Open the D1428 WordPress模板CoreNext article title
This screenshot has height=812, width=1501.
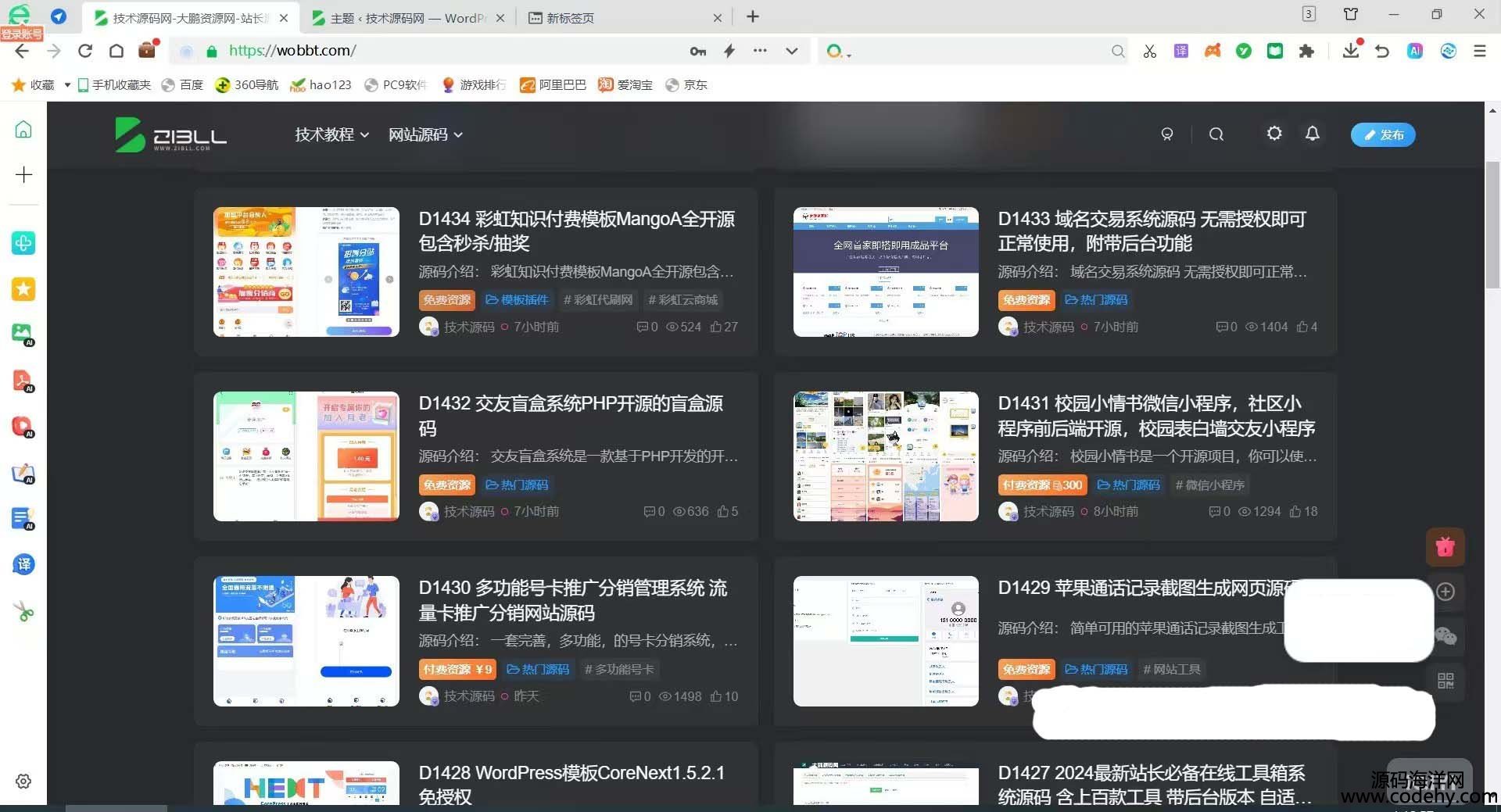click(x=571, y=784)
